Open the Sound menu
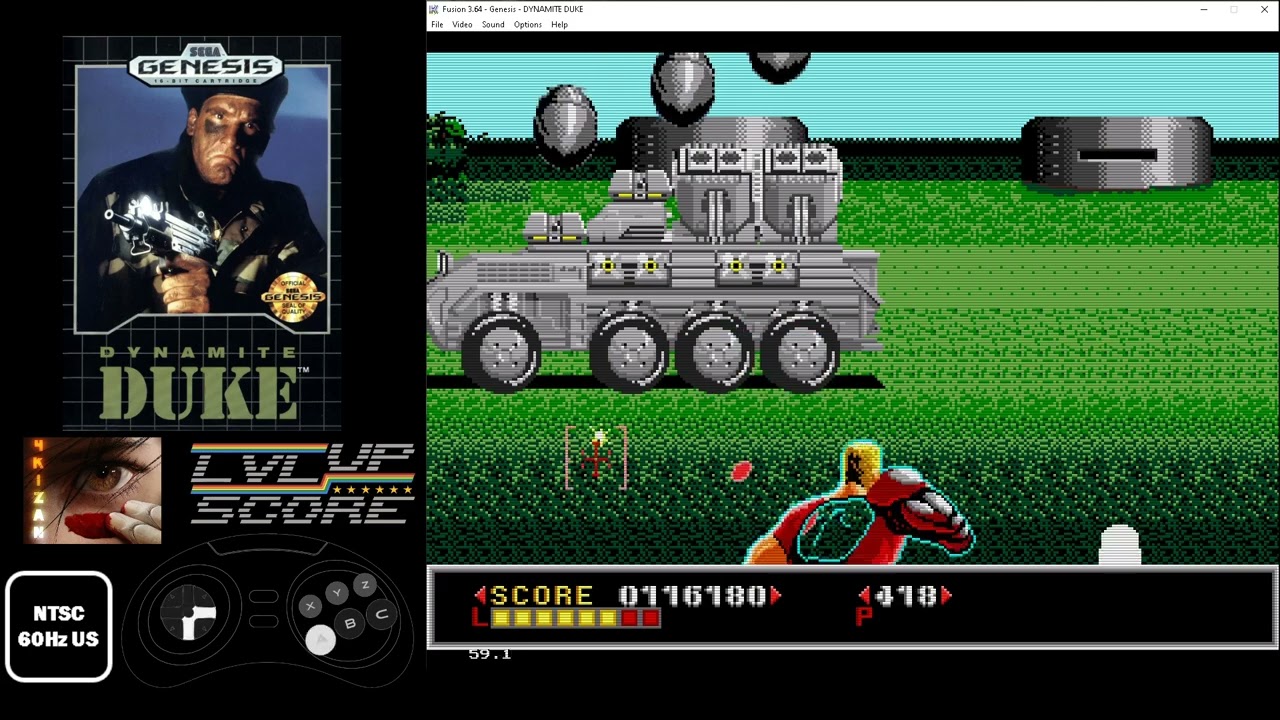Image resolution: width=1280 pixels, height=720 pixels. 493,25
